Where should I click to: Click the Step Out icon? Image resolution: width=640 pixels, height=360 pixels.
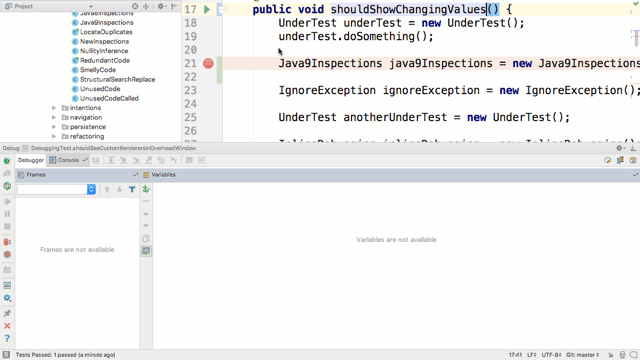point(149,160)
